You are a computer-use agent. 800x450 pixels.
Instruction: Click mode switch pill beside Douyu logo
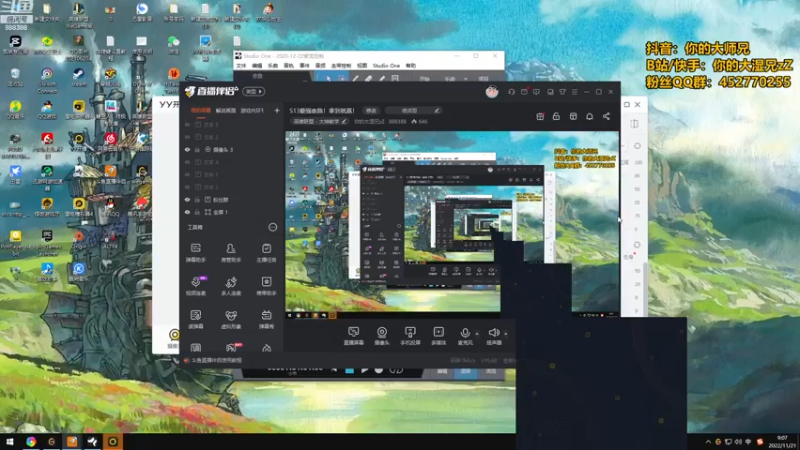(254, 92)
